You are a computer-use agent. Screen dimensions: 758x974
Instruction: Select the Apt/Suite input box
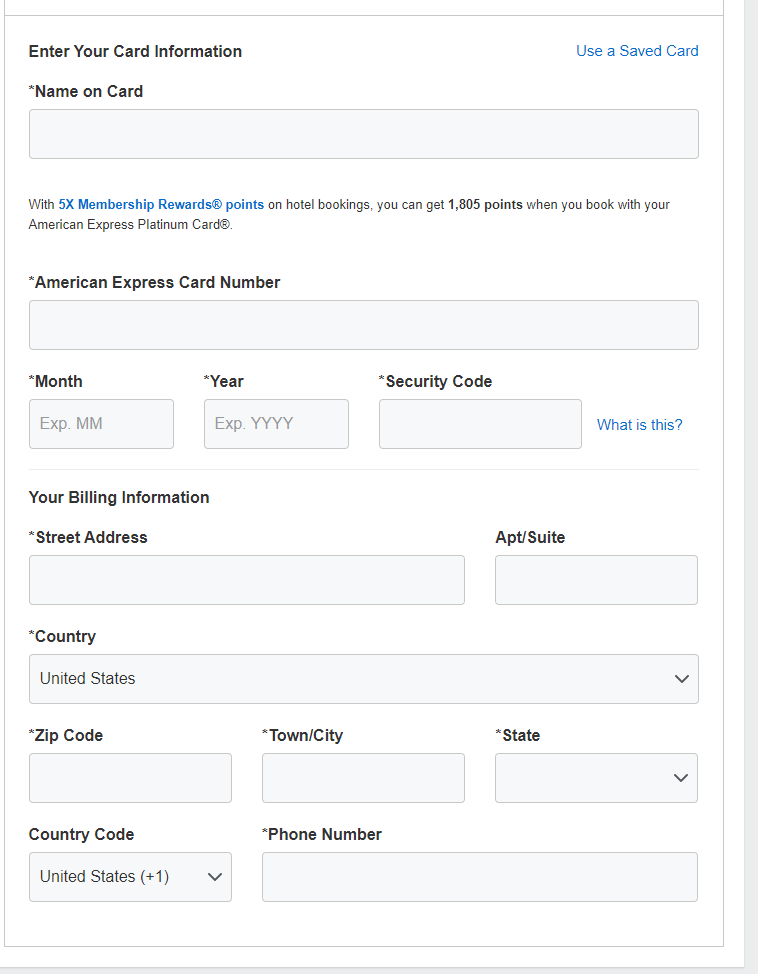pyautogui.click(x=596, y=580)
